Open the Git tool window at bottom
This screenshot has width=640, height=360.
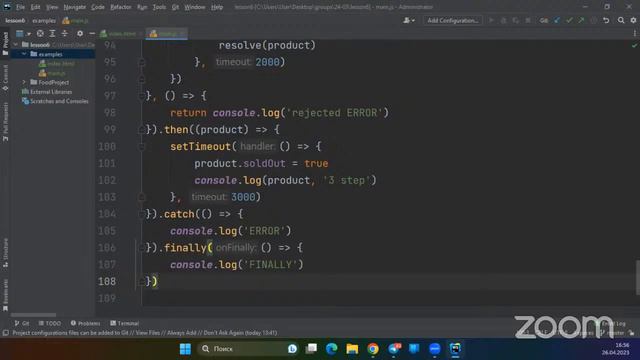click(22, 323)
